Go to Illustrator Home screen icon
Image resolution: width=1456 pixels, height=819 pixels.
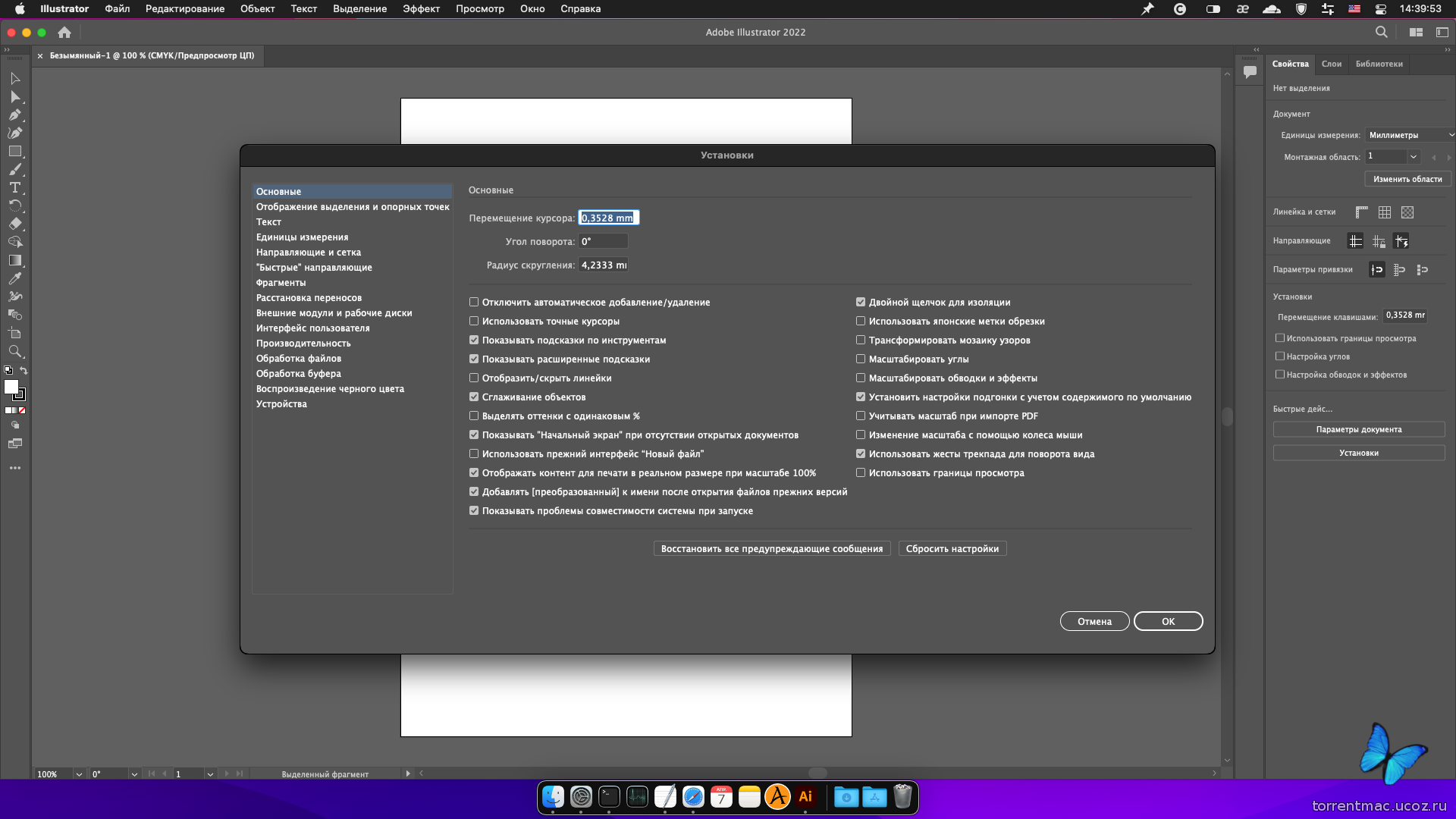(64, 33)
